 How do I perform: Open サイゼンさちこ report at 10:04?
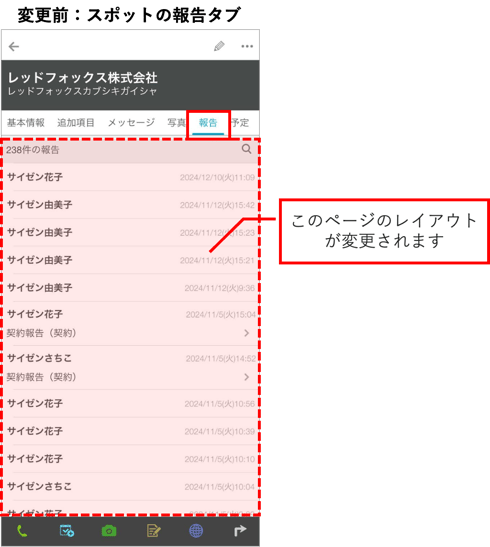click(x=131, y=487)
